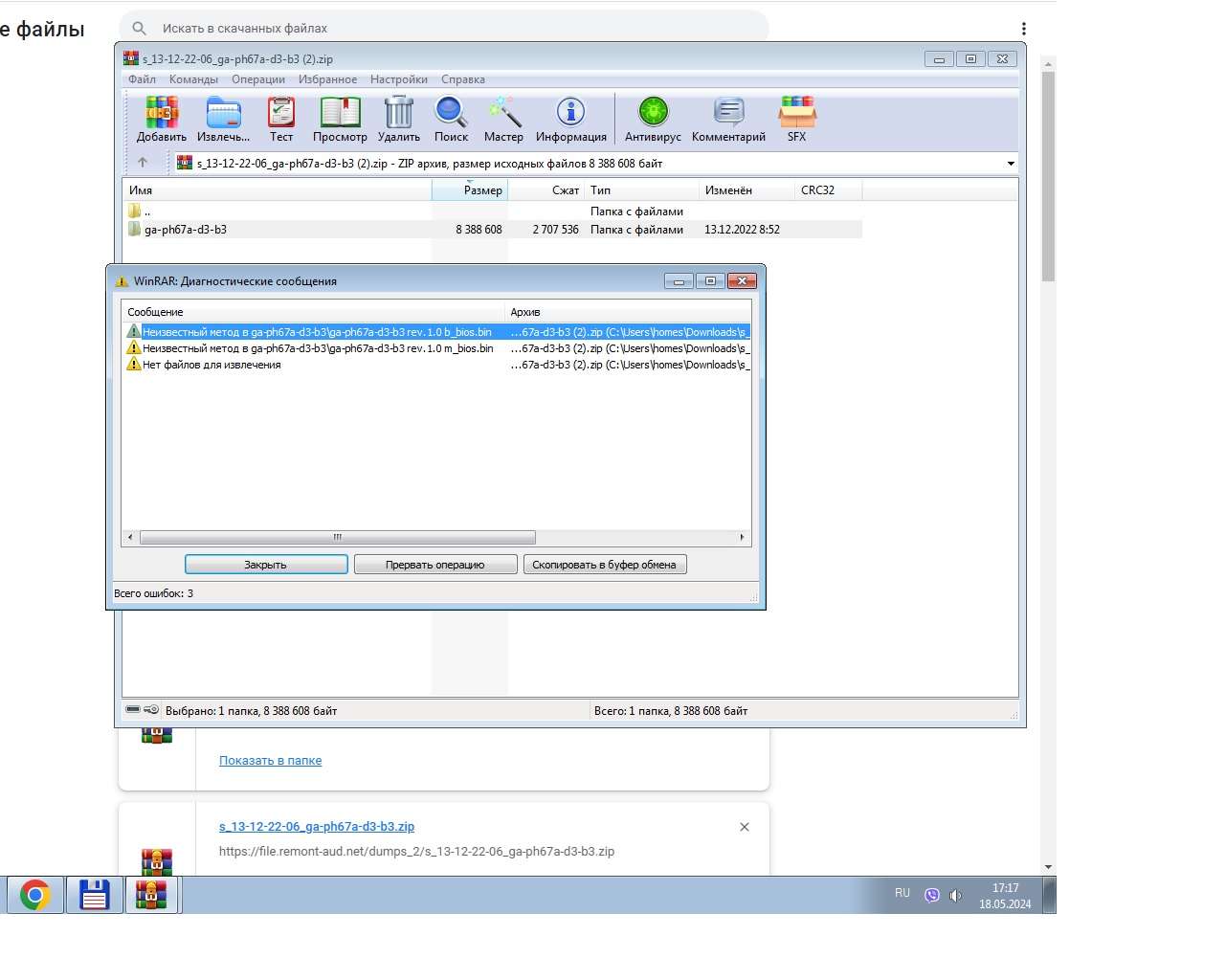This screenshot has width=1225, height=980.
Task: Click the taskbar clock showing 17:17
Action: pyautogui.click(x=1005, y=896)
